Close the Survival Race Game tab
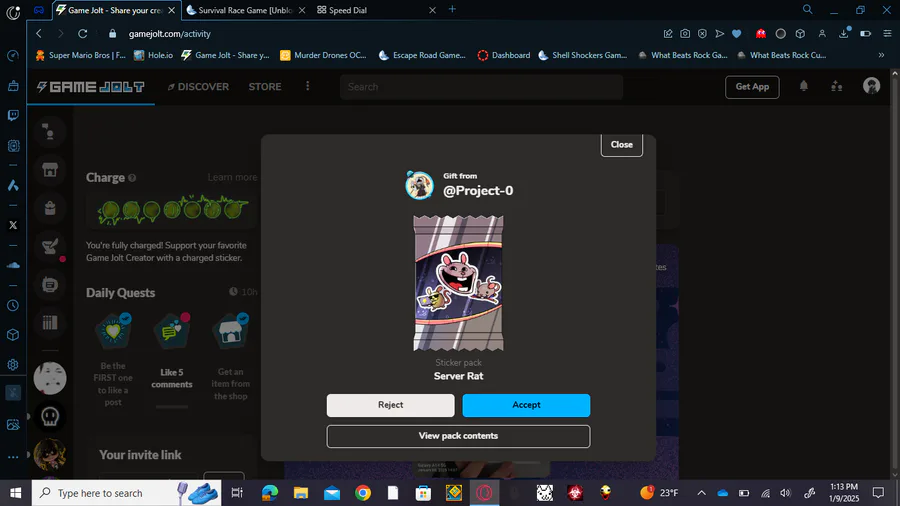Viewport: 900px width, 506px height. tap(302, 10)
